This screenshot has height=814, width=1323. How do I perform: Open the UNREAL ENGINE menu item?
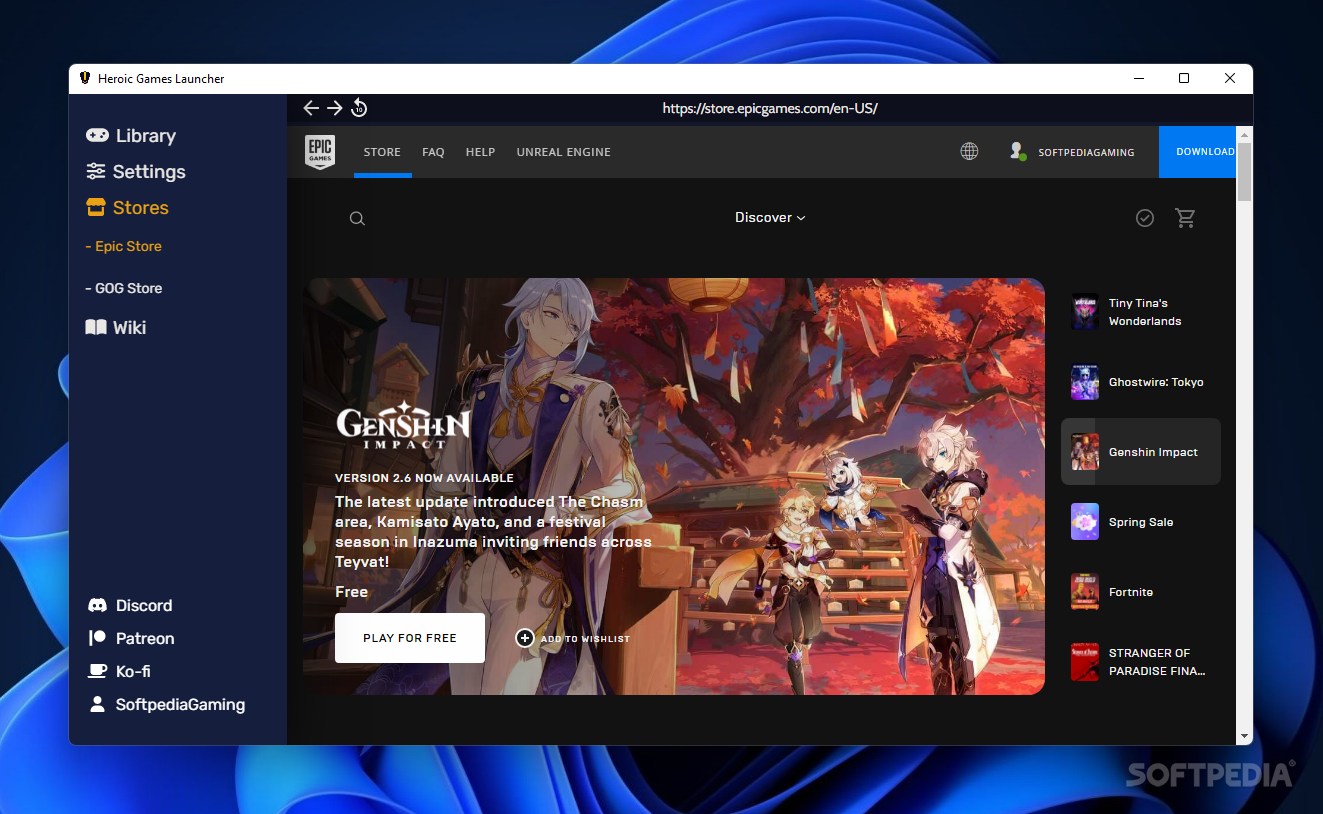point(563,152)
